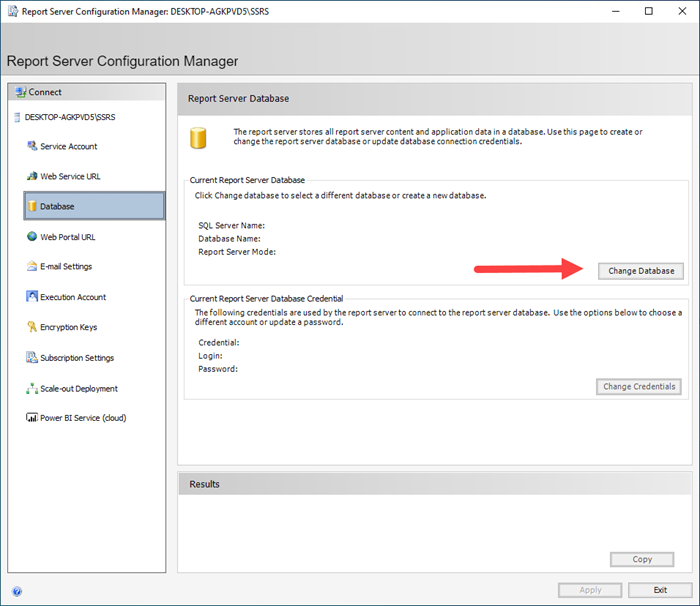Click the Power BI Service chart icon
This screenshot has height=606, width=700.
pos(32,418)
